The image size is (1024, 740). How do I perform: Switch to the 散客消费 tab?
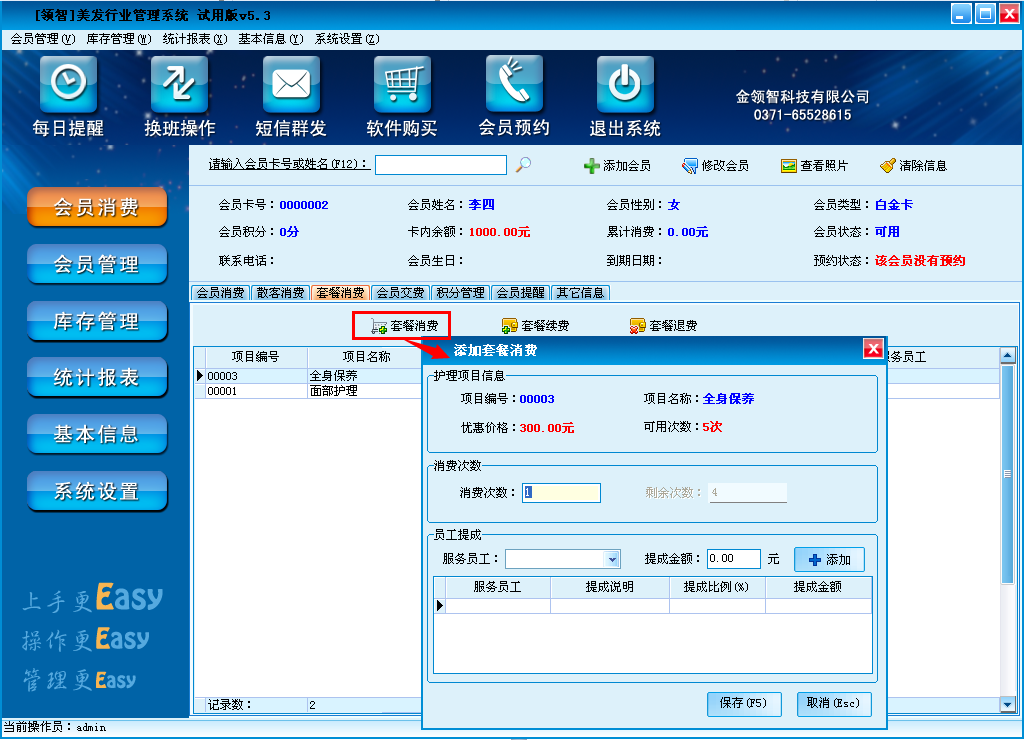280,293
